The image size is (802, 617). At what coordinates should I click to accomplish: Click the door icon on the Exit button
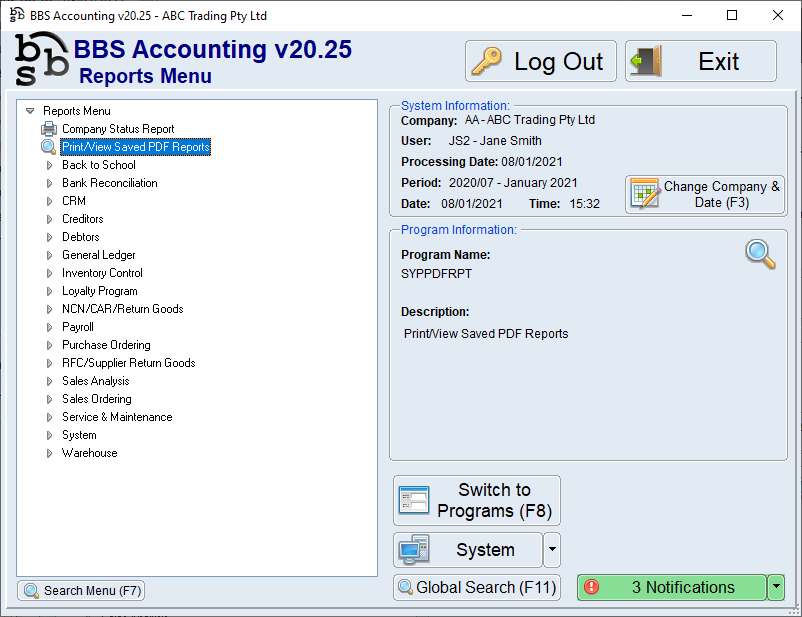pyautogui.click(x=645, y=61)
